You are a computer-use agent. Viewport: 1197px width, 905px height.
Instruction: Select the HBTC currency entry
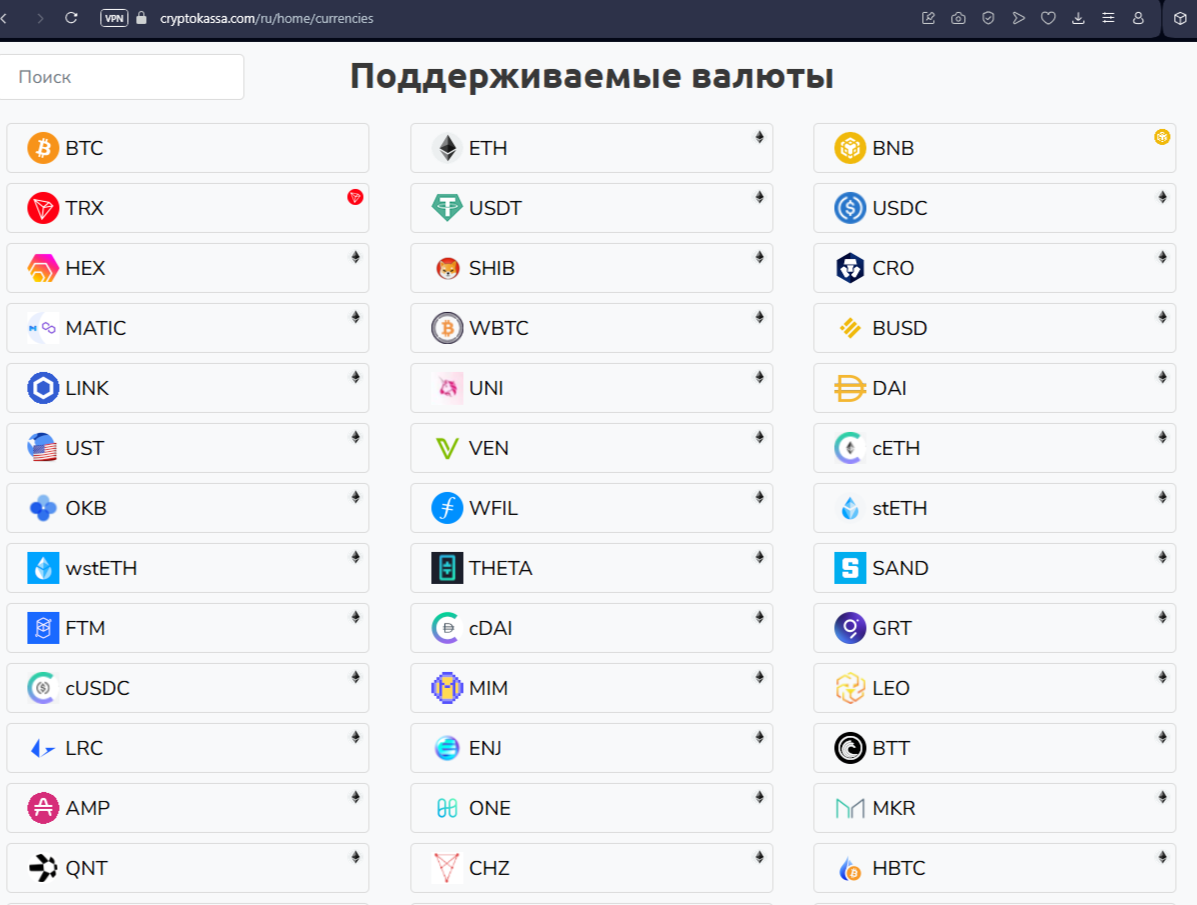[995, 868]
